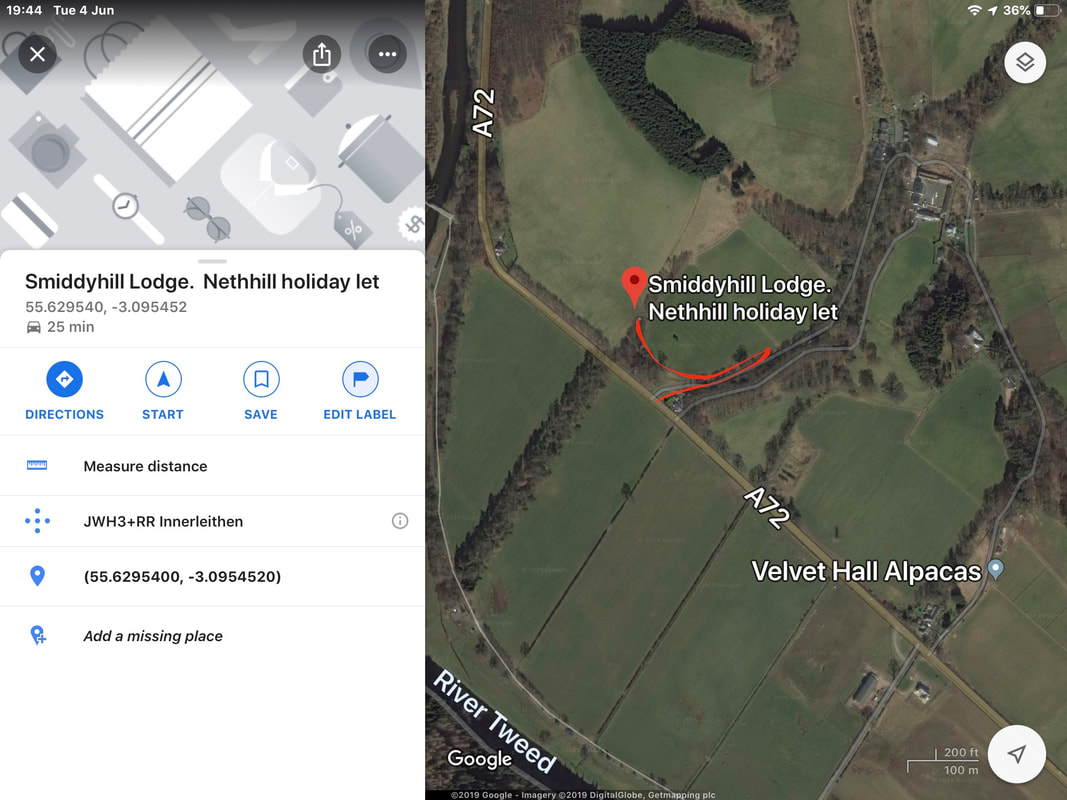Screen dimensions: 1067x800
Task: Tap the my-location arrow button
Action: coord(1017,754)
